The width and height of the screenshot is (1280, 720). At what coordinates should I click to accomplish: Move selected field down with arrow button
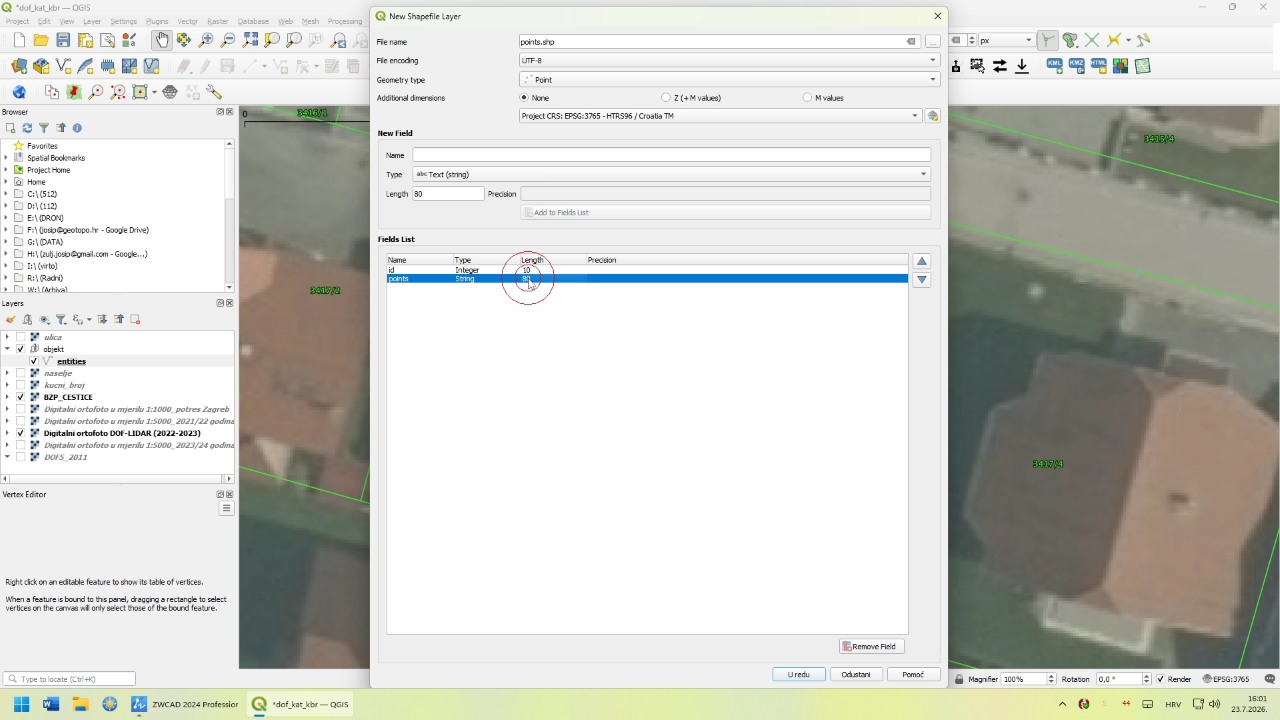coord(922,280)
